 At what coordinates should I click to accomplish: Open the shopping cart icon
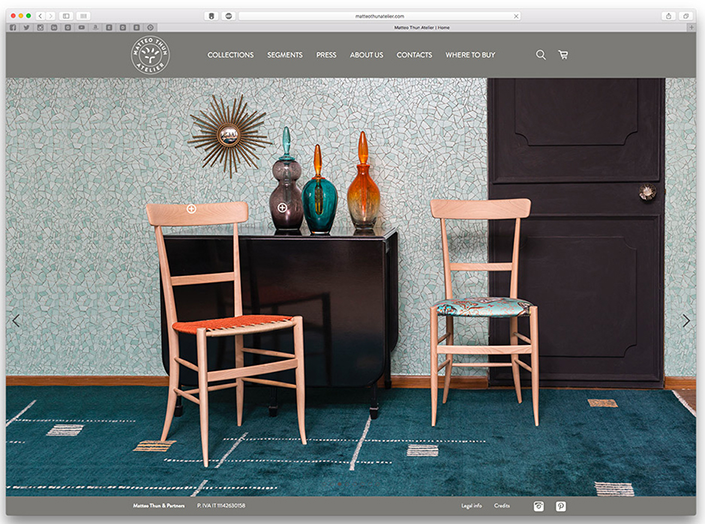pyautogui.click(x=563, y=55)
